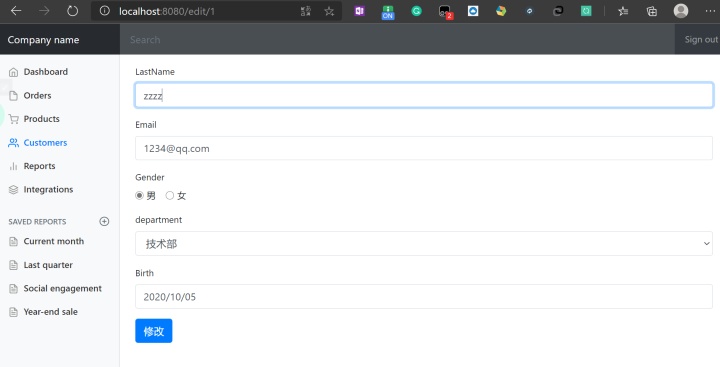Open the Current month saved report
The image size is (720, 367).
point(54,242)
